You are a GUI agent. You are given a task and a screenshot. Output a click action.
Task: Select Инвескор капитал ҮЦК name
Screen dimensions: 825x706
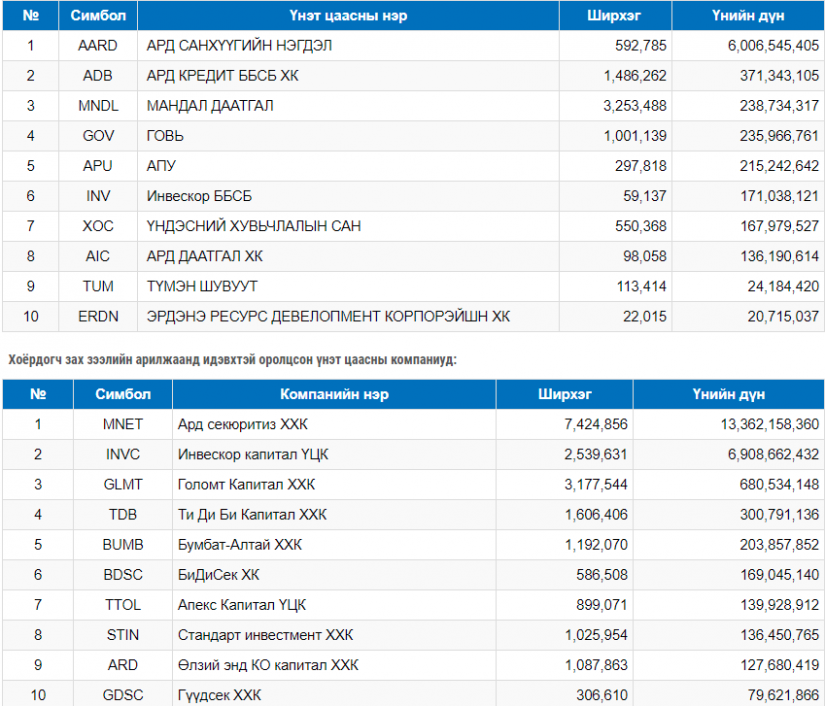(253, 454)
